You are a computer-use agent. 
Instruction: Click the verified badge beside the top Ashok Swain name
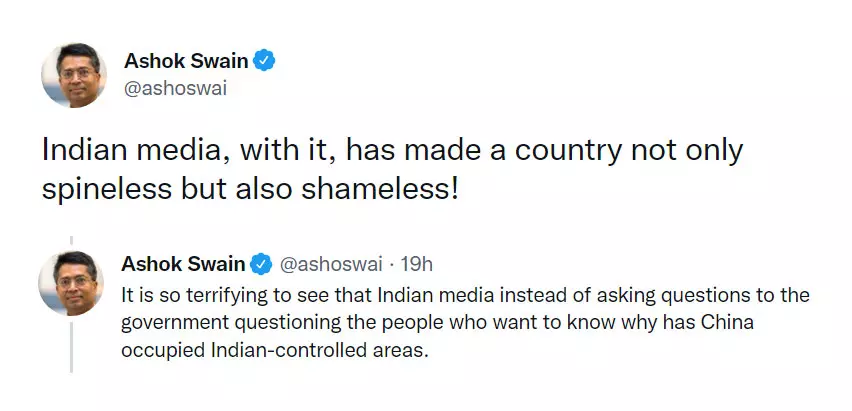[x=265, y=60]
